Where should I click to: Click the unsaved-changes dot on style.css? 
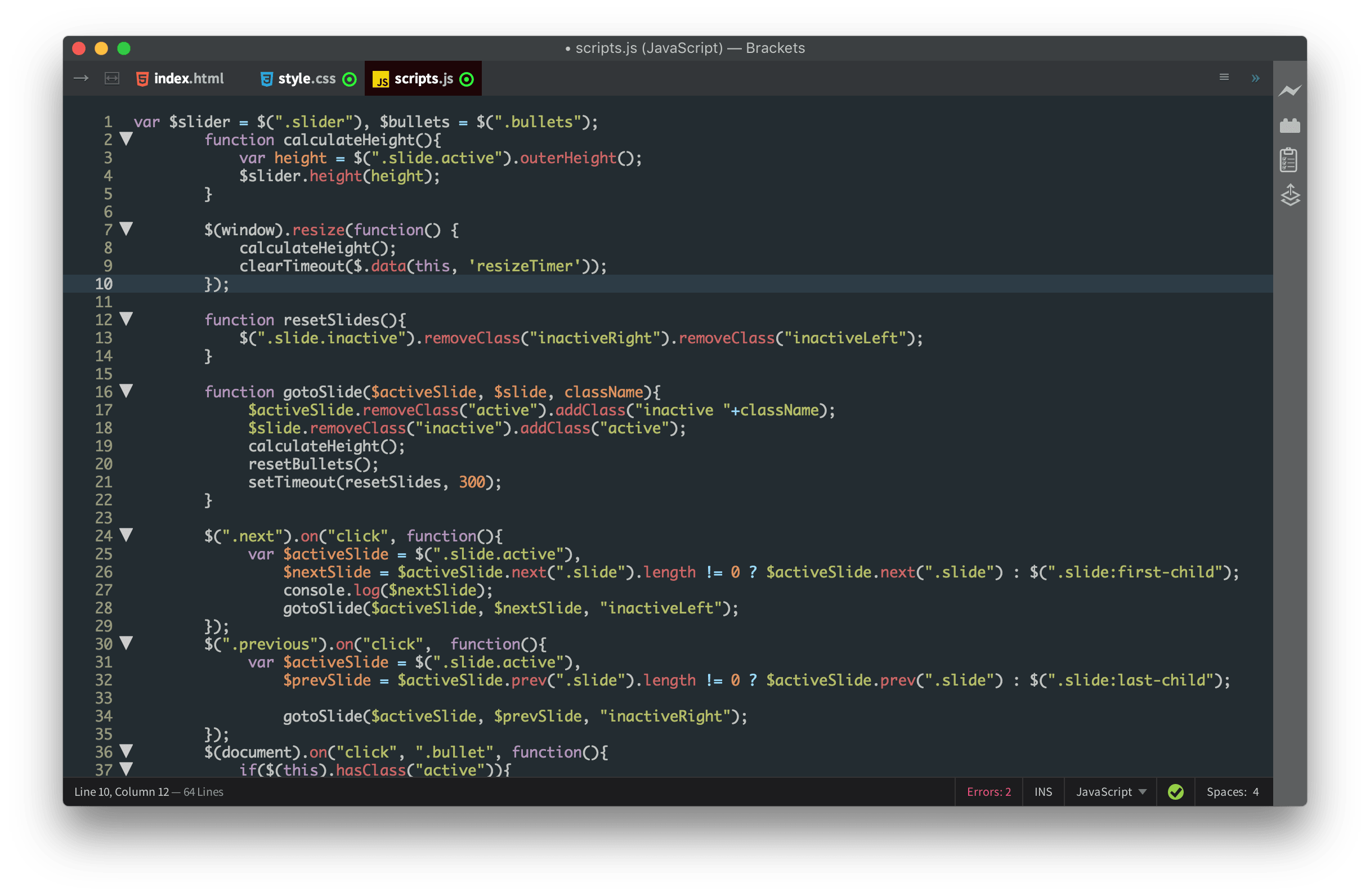click(x=350, y=79)
